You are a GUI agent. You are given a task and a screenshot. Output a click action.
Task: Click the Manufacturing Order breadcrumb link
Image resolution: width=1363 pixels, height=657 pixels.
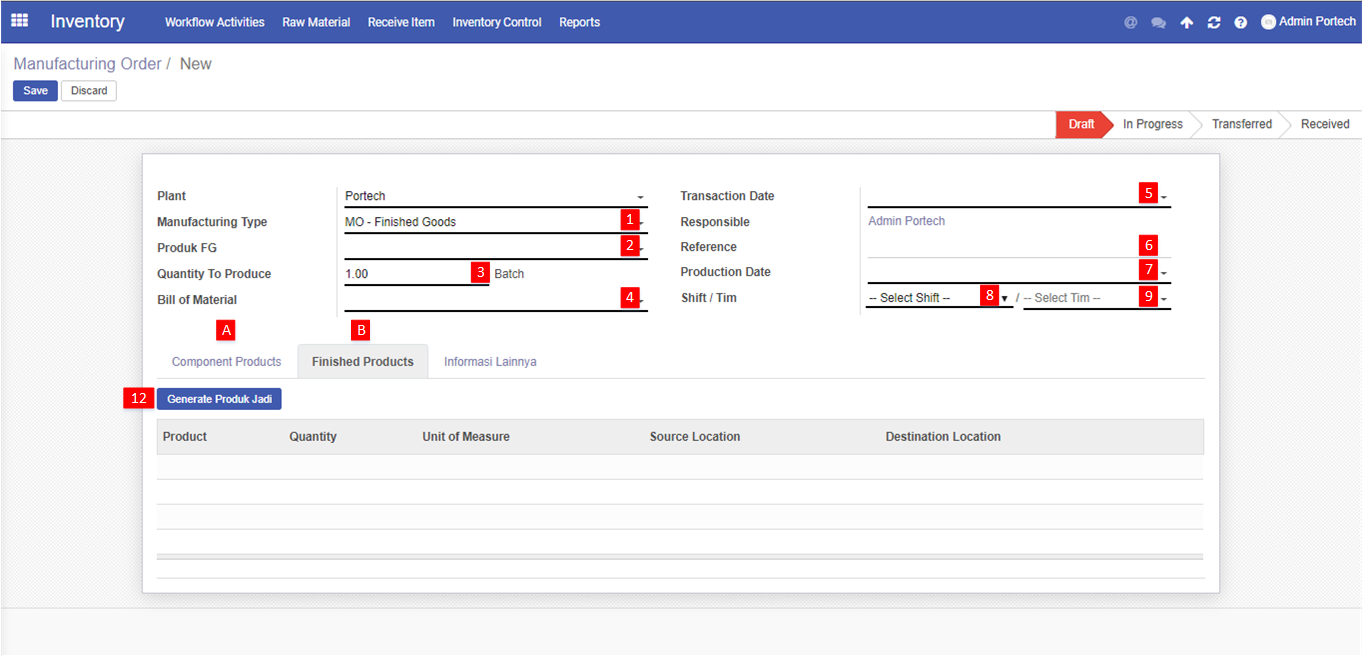pos(87,64)
